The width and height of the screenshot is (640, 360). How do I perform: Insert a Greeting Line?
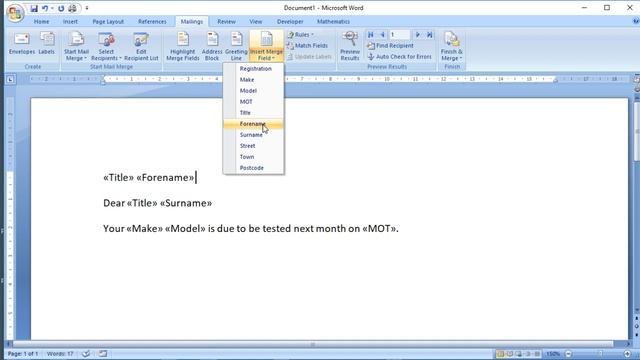click(236, 46)
